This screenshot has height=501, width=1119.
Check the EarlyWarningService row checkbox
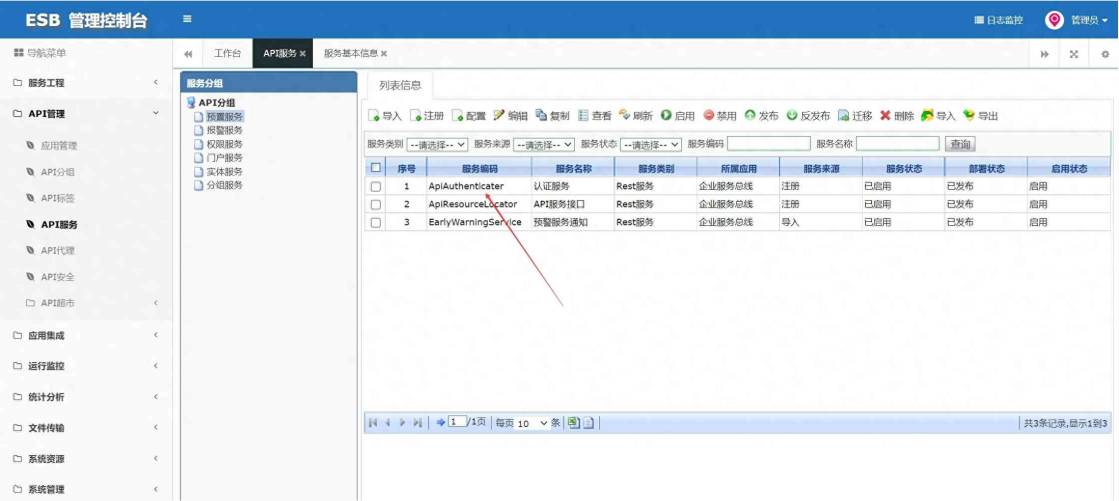[376, 223]
